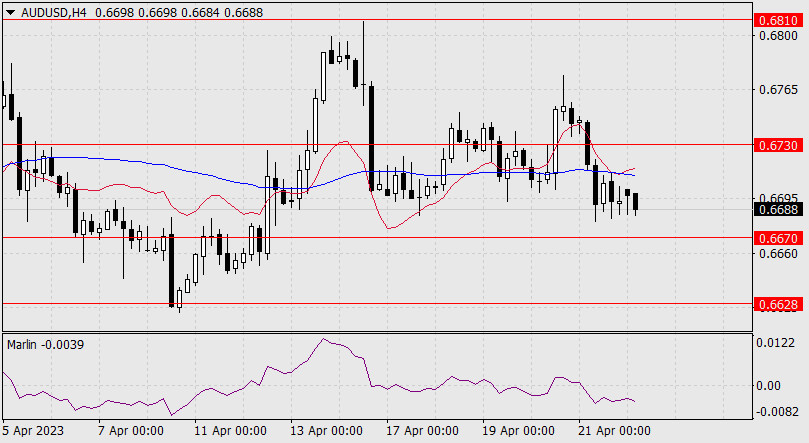Screen dimensions: 809x443
Task: Click the 11 Apr 00:00 time label
Action: click(x=230, y=431)
